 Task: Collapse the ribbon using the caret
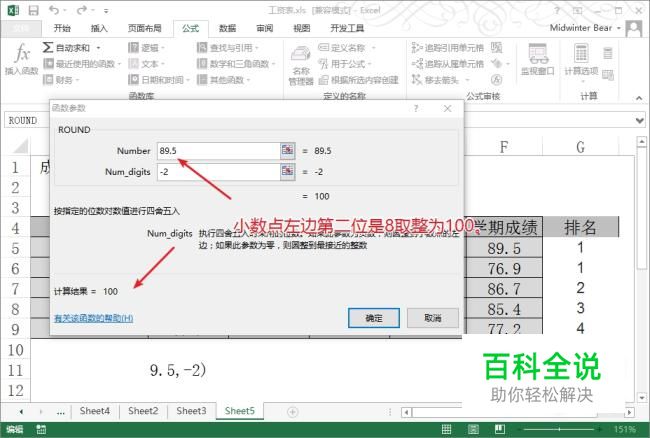(639, 98)
